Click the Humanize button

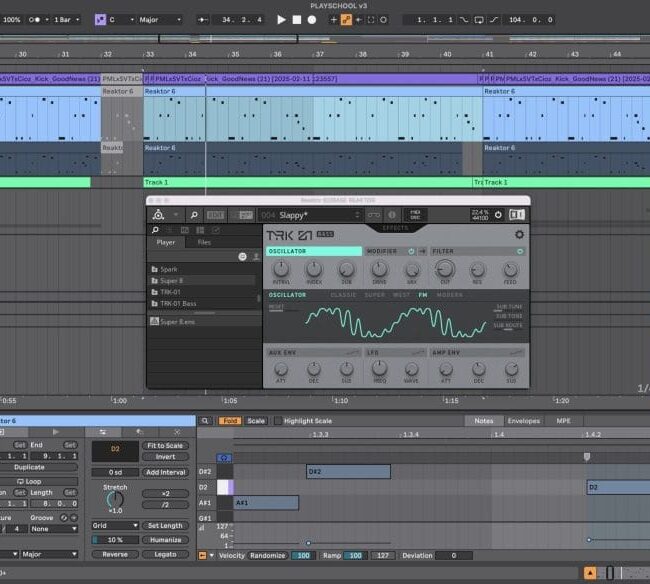point(164,539)
